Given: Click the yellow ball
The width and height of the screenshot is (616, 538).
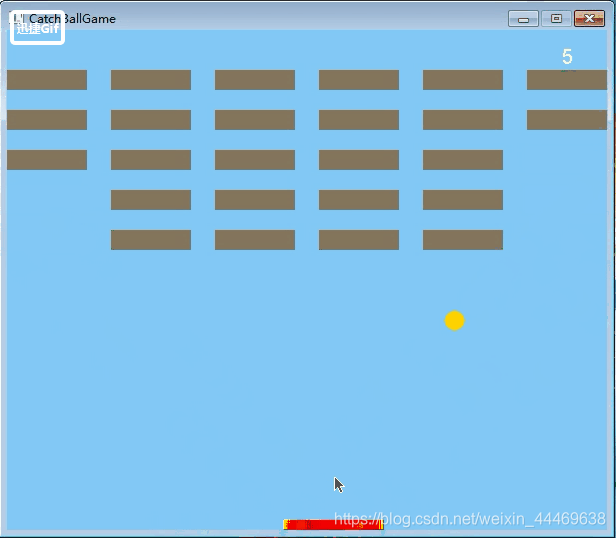Looking at the screenshot, I should click(455, 320).
